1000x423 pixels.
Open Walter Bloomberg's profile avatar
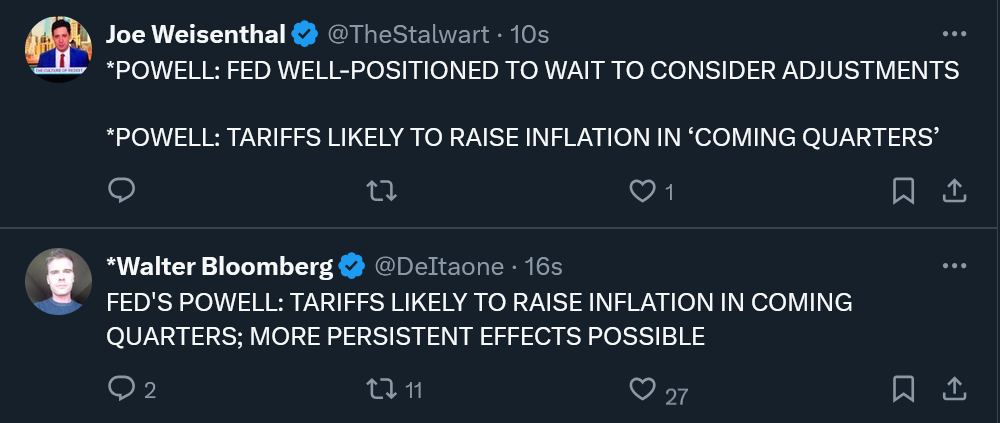tap(58, 281)
